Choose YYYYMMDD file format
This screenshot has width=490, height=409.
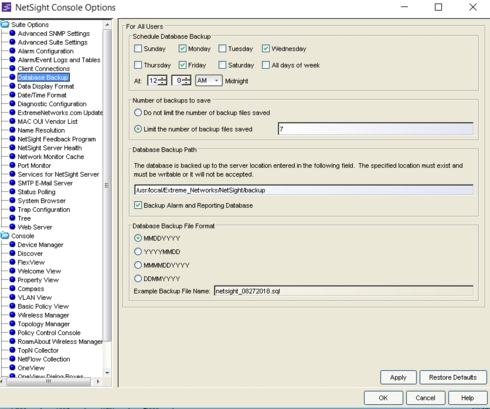pyautogui.click(x=138, y=251)
